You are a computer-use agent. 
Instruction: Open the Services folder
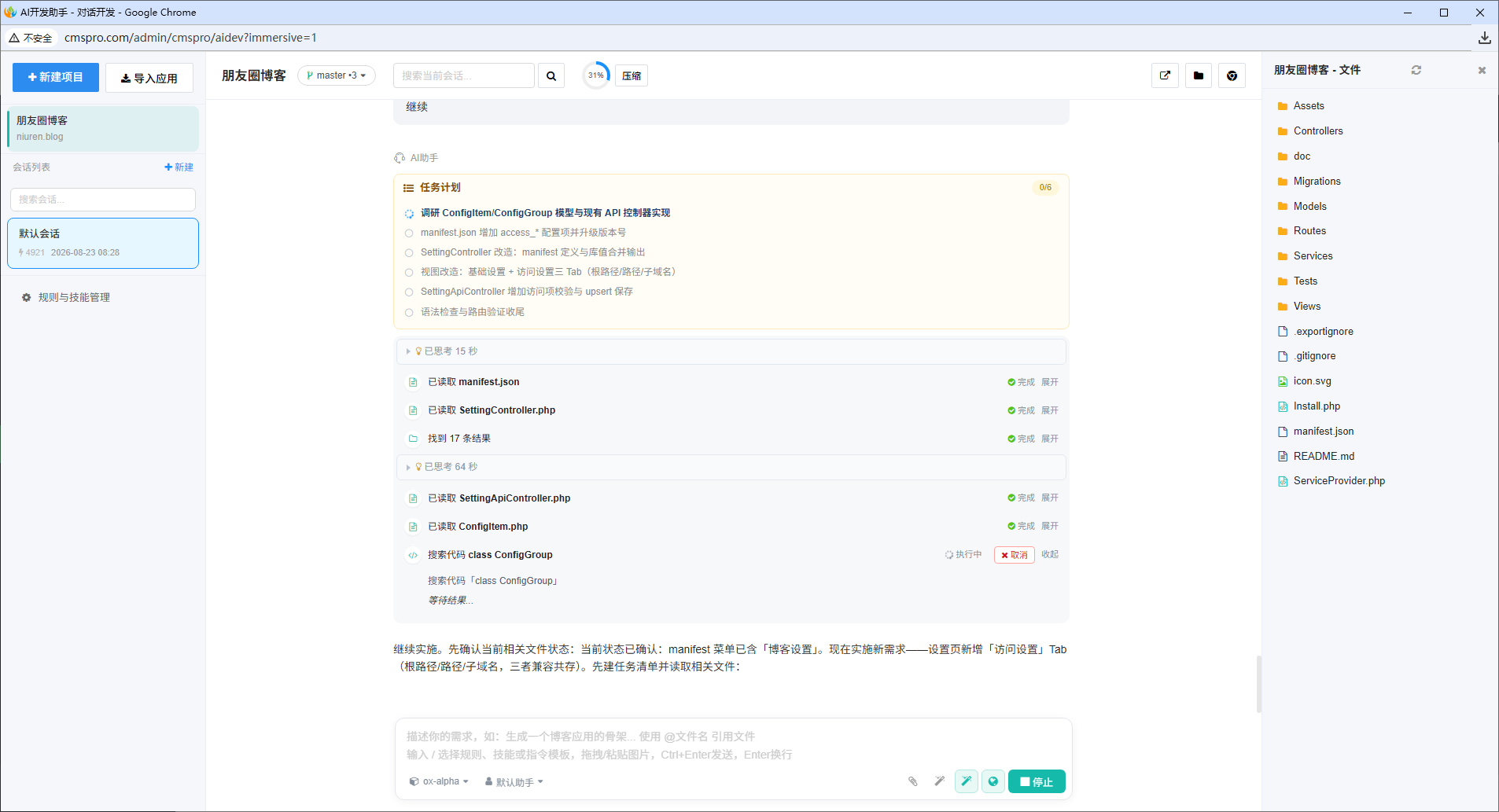[x=1313, y=256]
